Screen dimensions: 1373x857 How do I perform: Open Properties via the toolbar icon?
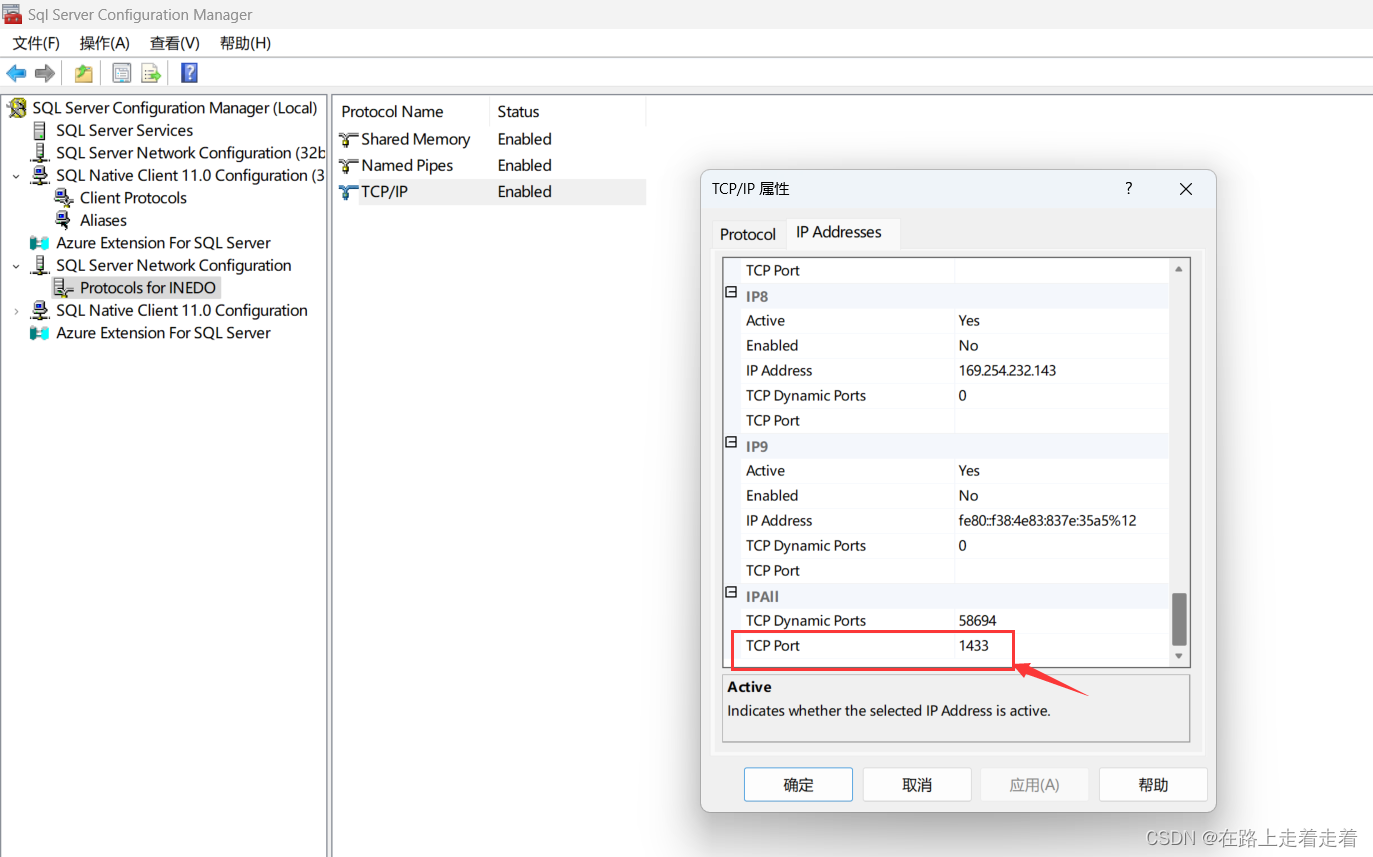pos(122,73)
